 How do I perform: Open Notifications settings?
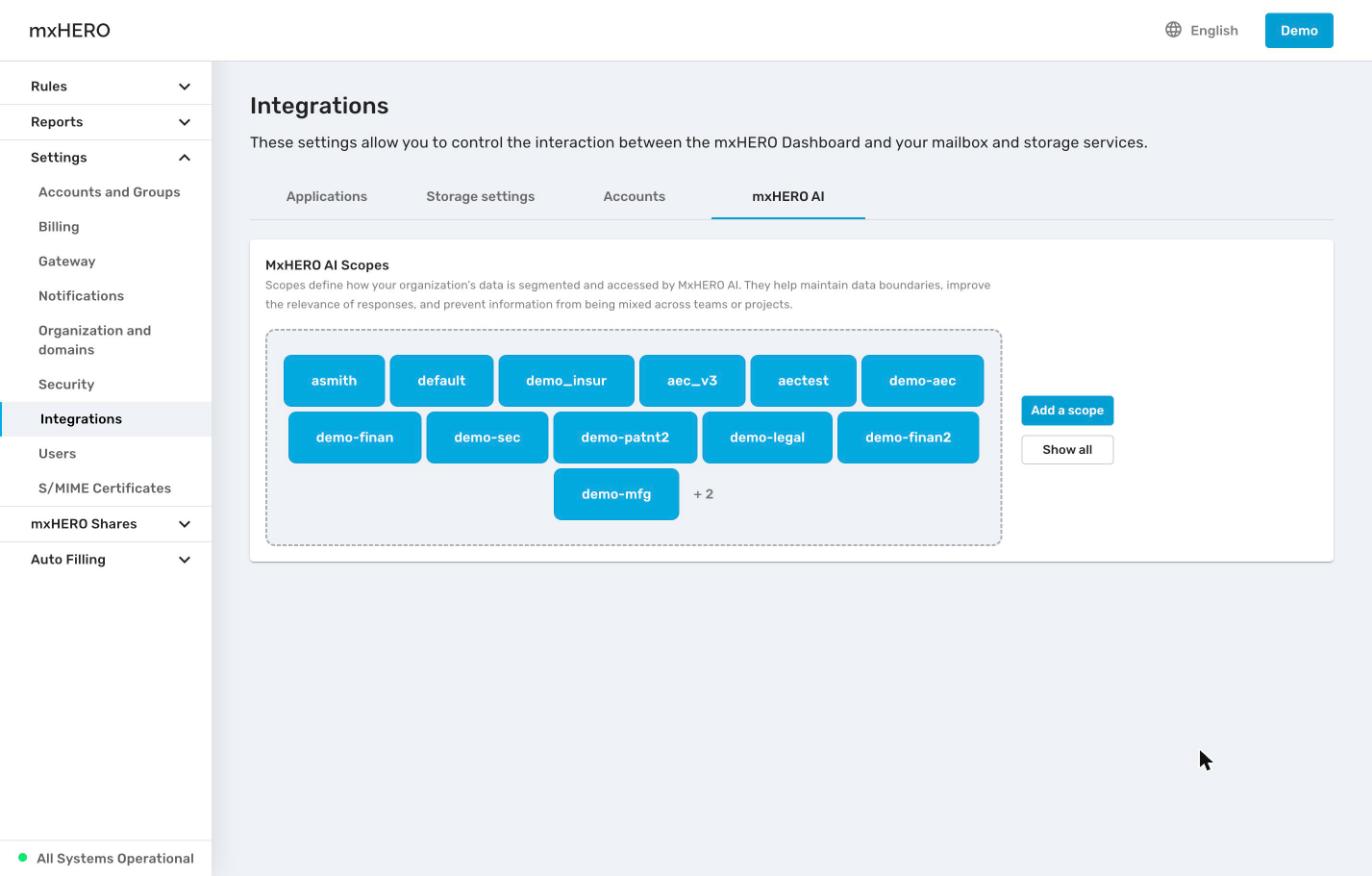81,296
